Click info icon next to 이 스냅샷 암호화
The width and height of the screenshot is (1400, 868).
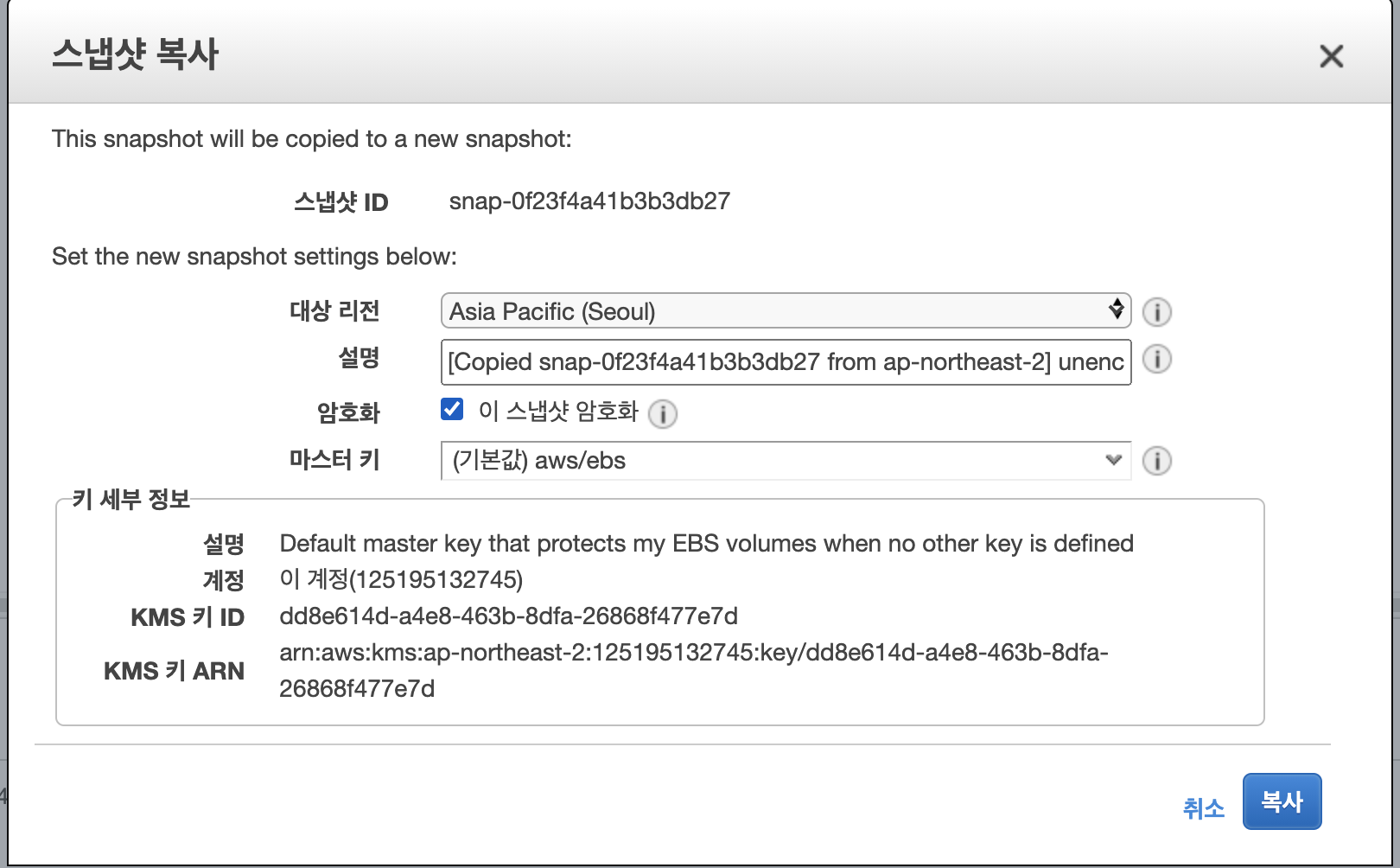[663, 414]
